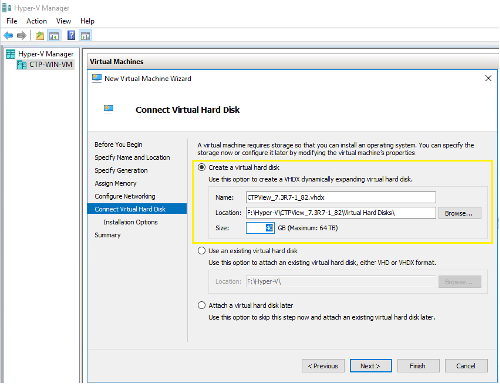Click the disk Size field
The image size is (500, 384).
click(260, 228)
